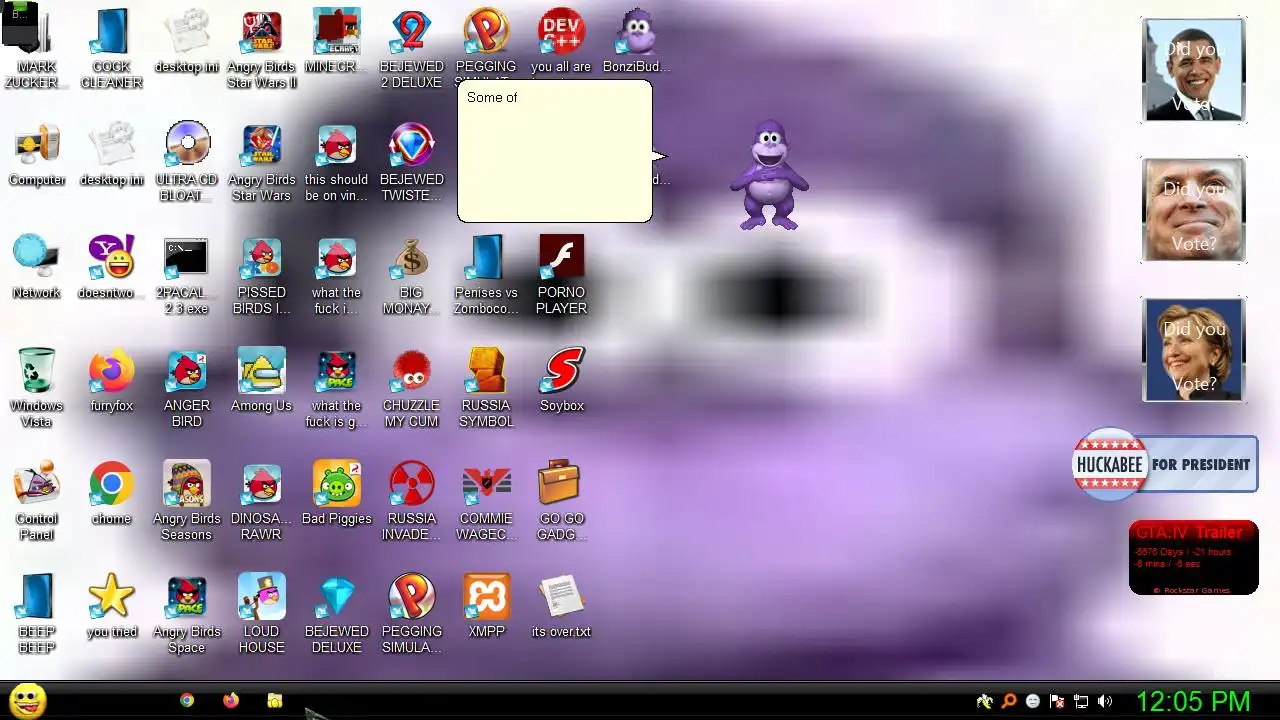
Task: Open the GO GO GADG... briefcase icon
Action: coord(561,501)
